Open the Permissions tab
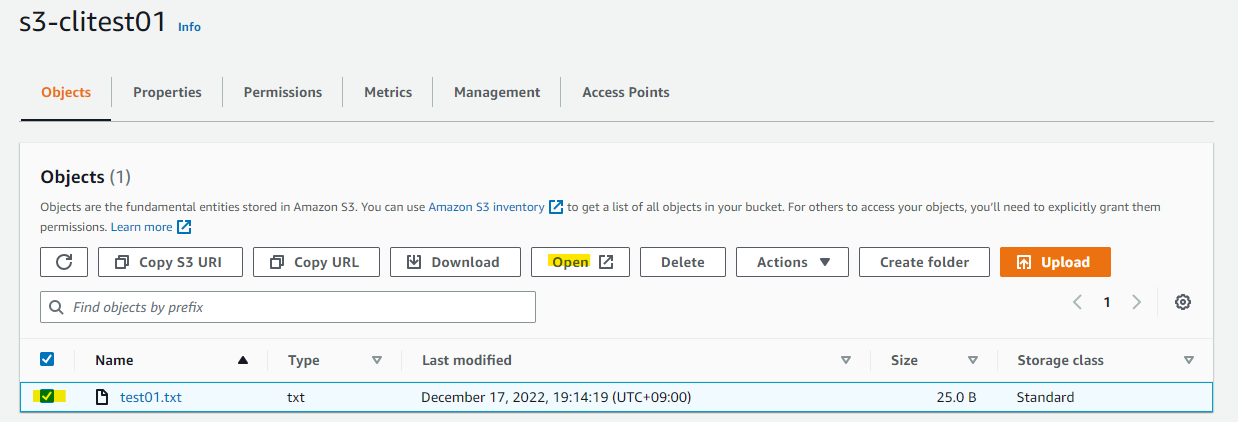This screenshot has height=422, width=1238. [x=283, y=92]
